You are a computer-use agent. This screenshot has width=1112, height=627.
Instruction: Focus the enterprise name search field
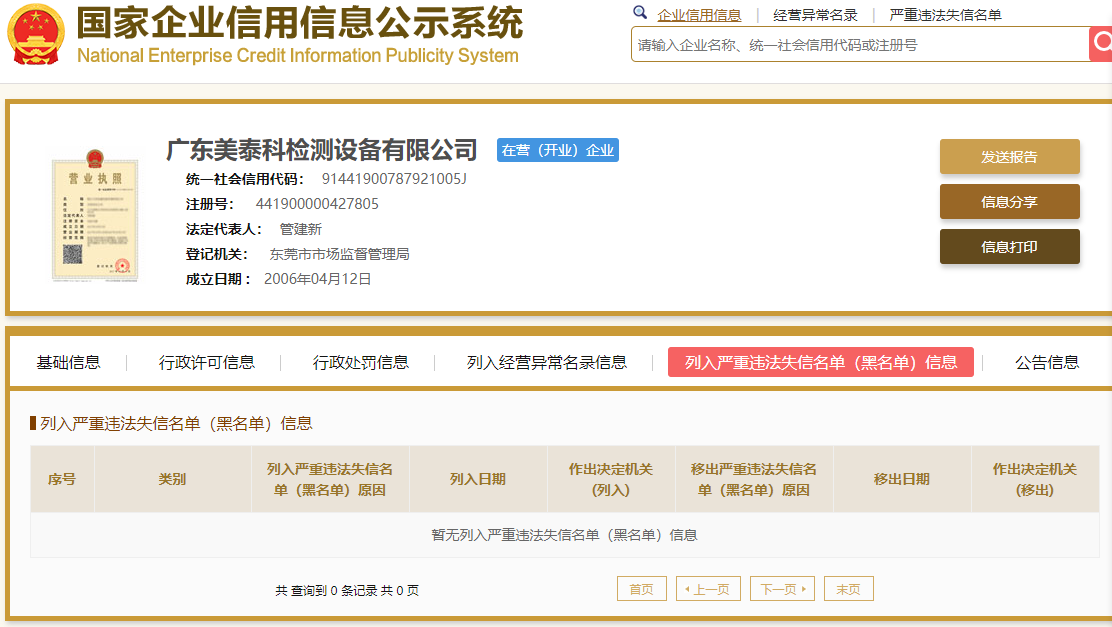860,45
